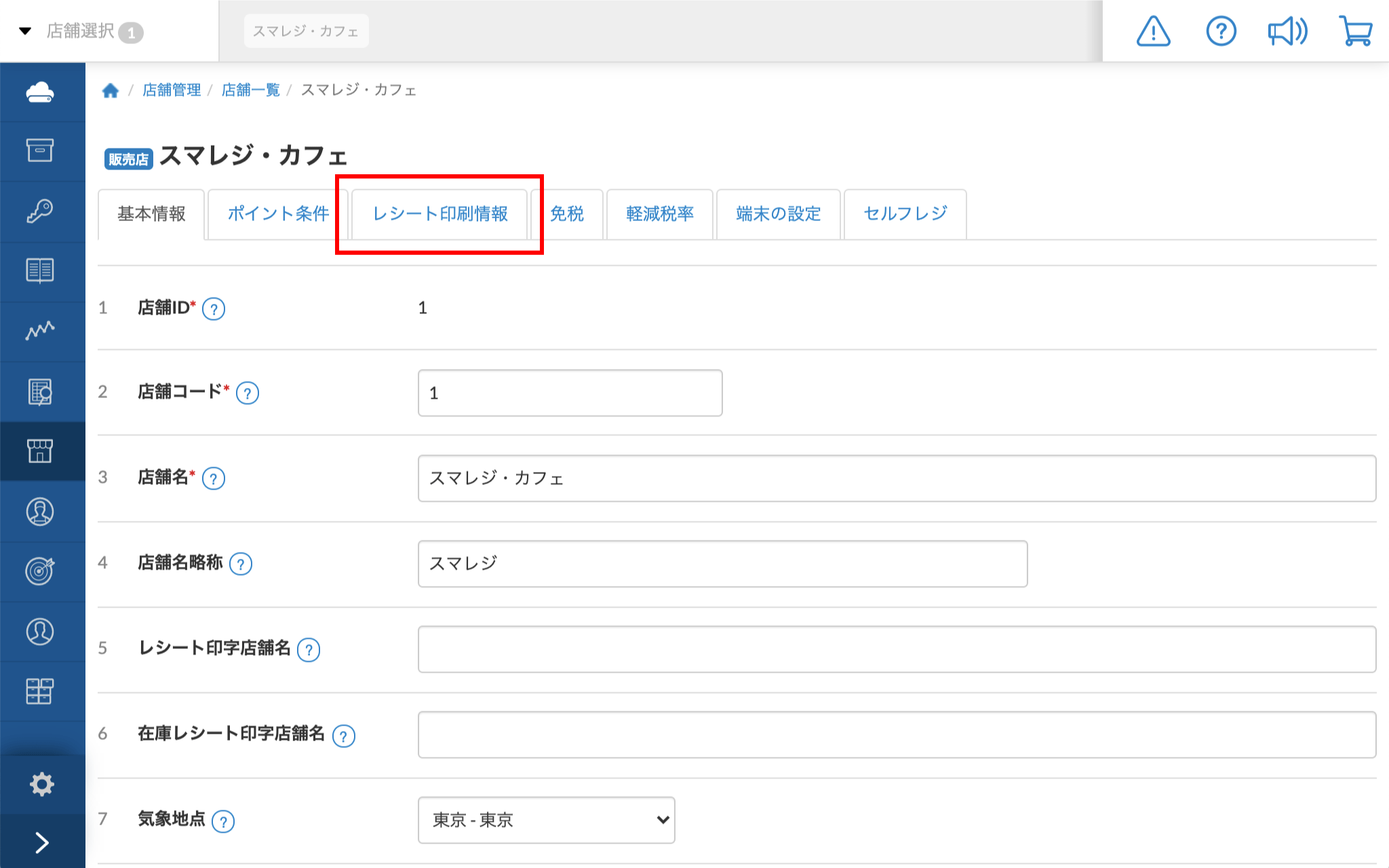Click help icon beside 気象地点 label
The height and width of the screenshot is (868, 1389).
[223, 821]
